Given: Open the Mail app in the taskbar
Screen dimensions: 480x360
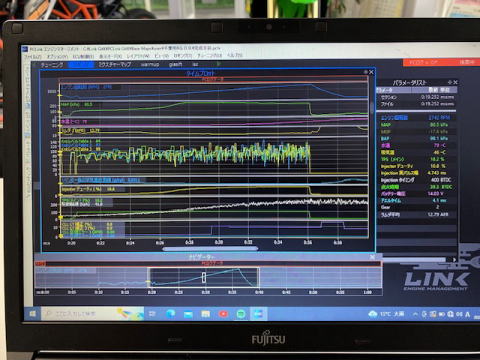Looking at the screenshot, I should pyautogui.click(x=188, y=314).
